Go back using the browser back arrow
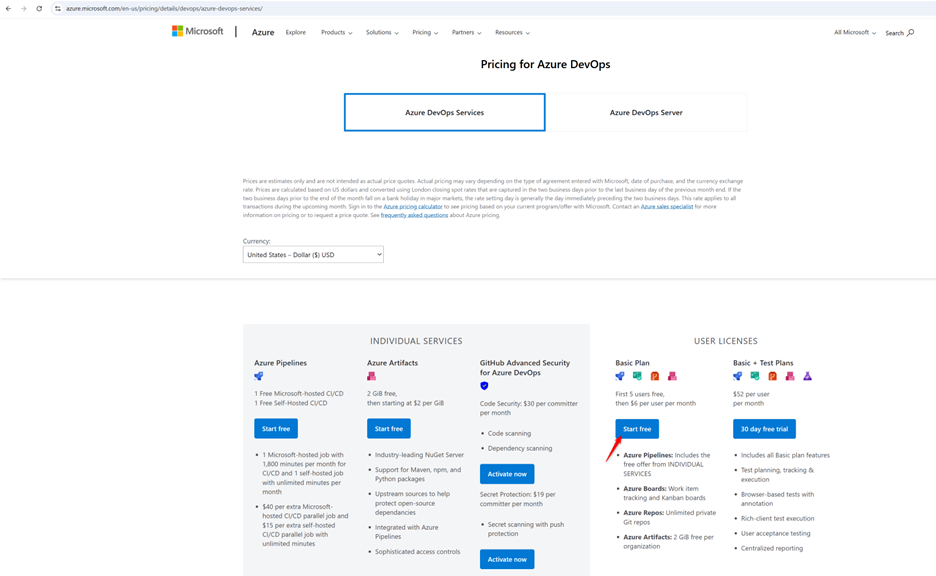The height and width of the screenshot is (576, 936). pyautogui.click(x=9, y=8)
